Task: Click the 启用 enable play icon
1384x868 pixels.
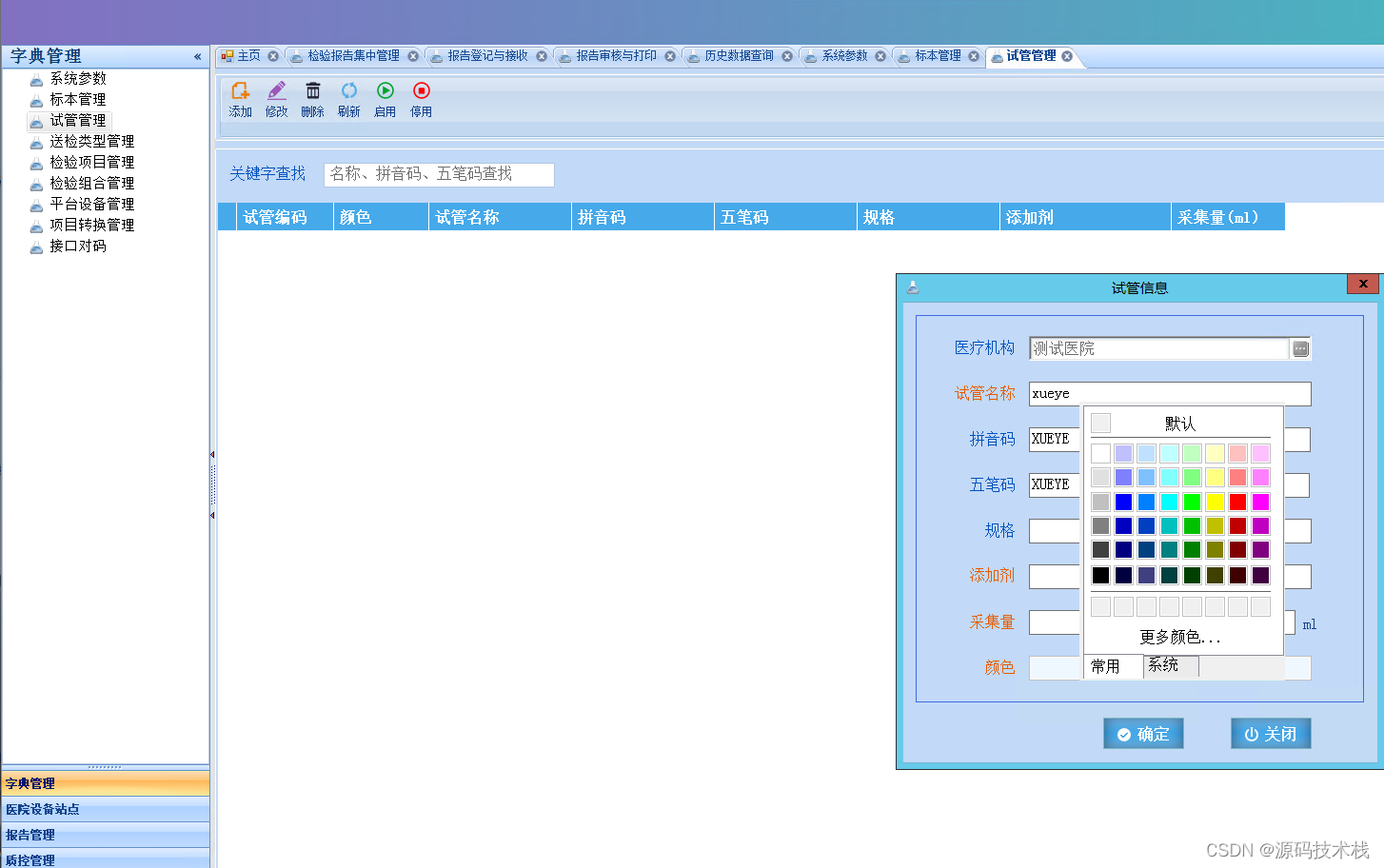Action: (385, 99)
